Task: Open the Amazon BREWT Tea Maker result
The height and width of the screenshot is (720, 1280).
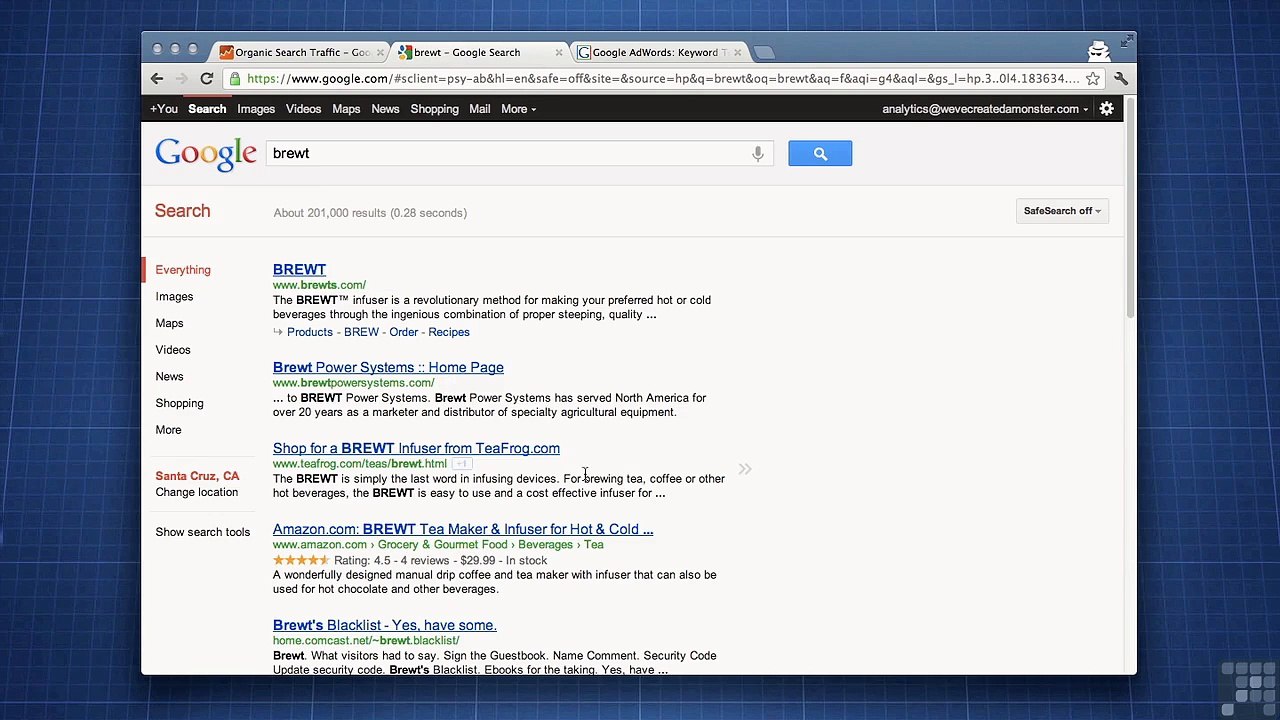Action: 463,529
